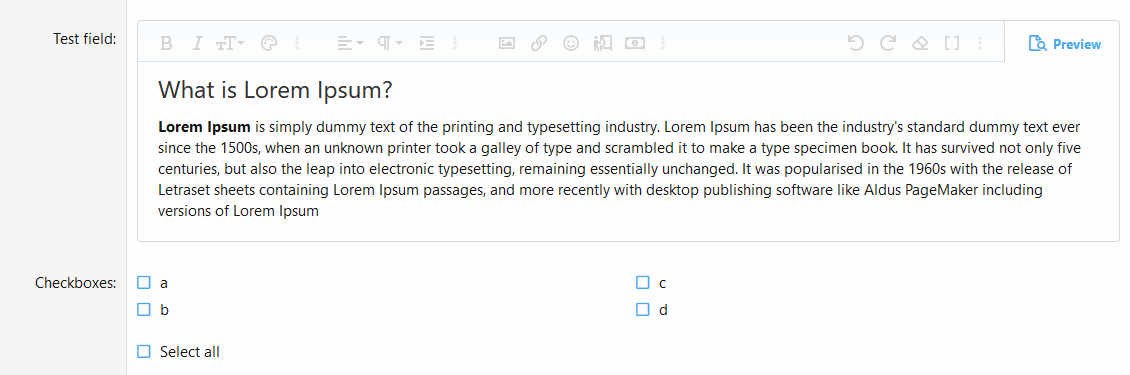Open the text color palette icon
This screenshot has height=375, width=1130.
[268, 44]
